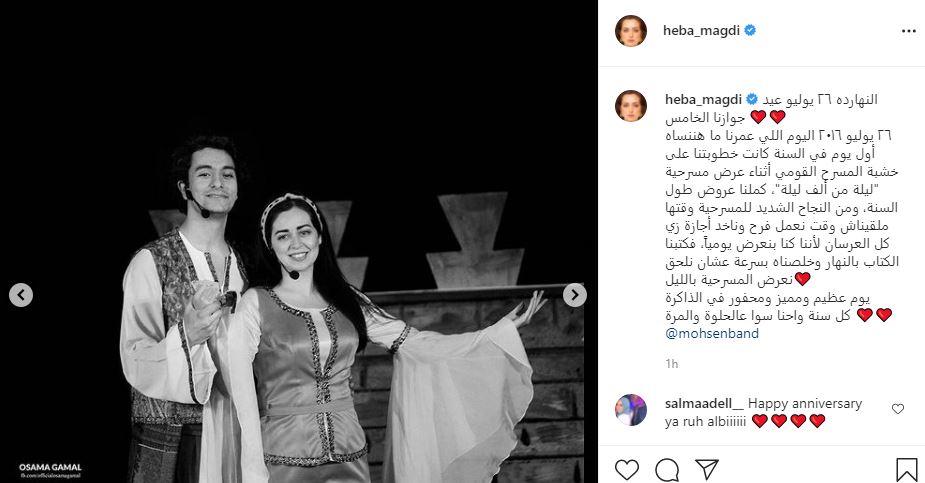925x483 pixels.
Task: Open the @mohsenband mention link
Action: [x=711, y=333]
